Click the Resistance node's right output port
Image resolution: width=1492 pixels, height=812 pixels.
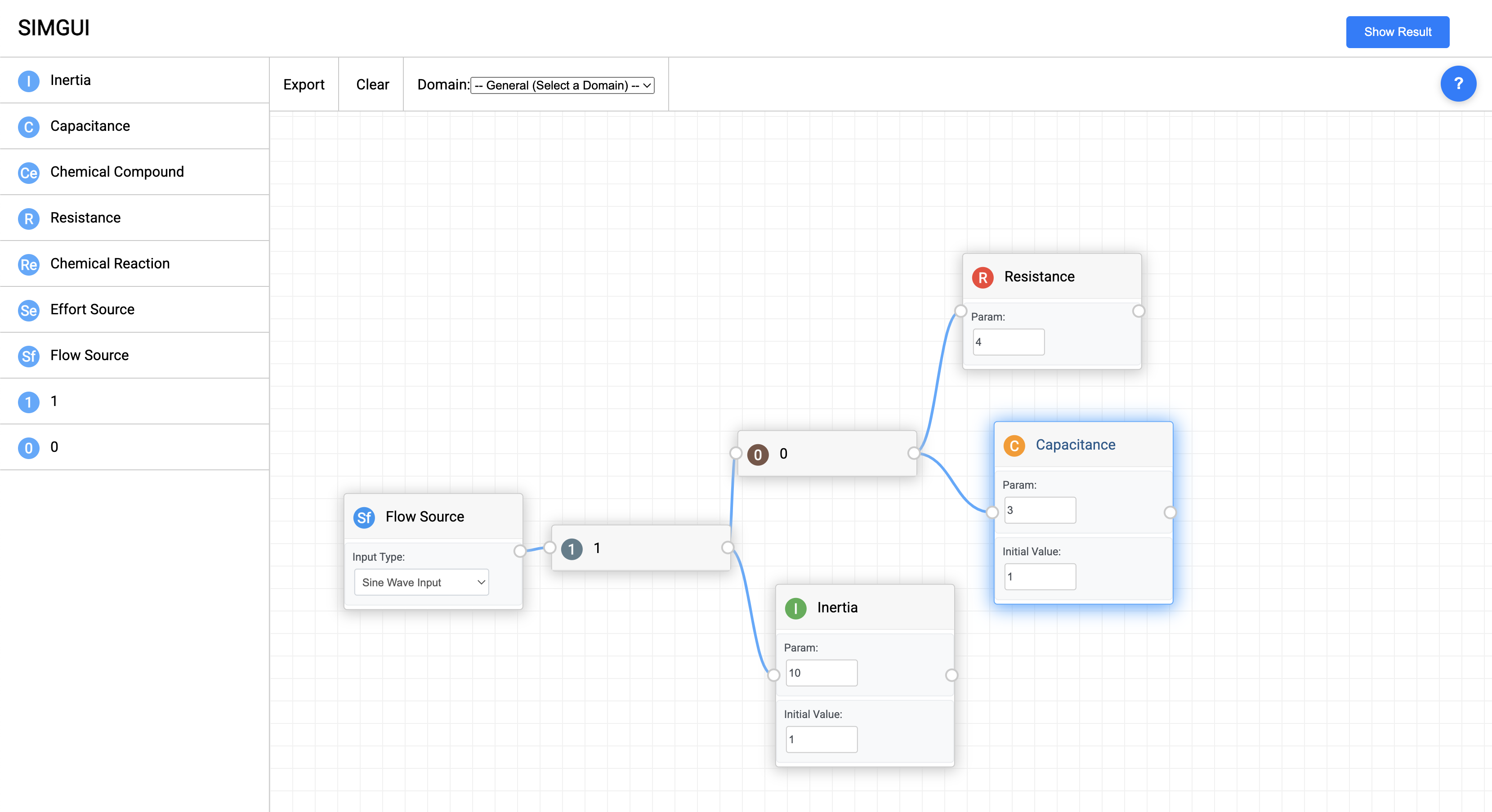click(x=1138, y=312)
